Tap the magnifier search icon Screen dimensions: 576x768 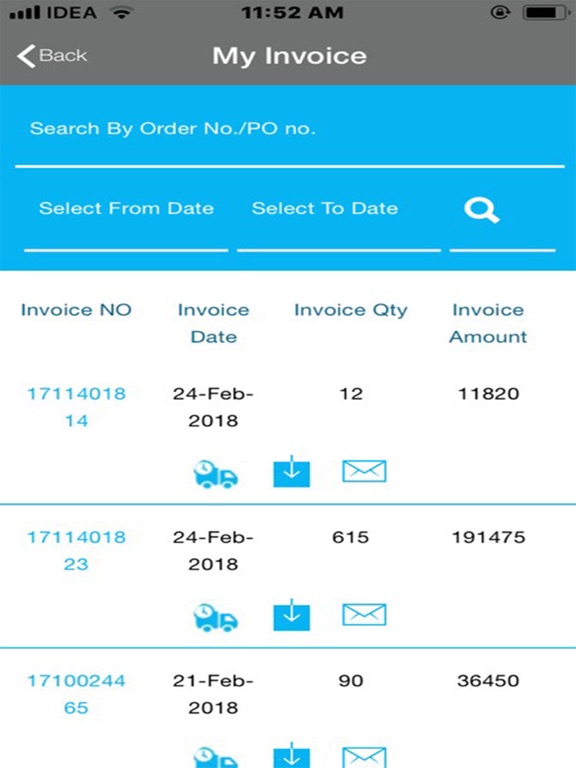click(482, 211)
